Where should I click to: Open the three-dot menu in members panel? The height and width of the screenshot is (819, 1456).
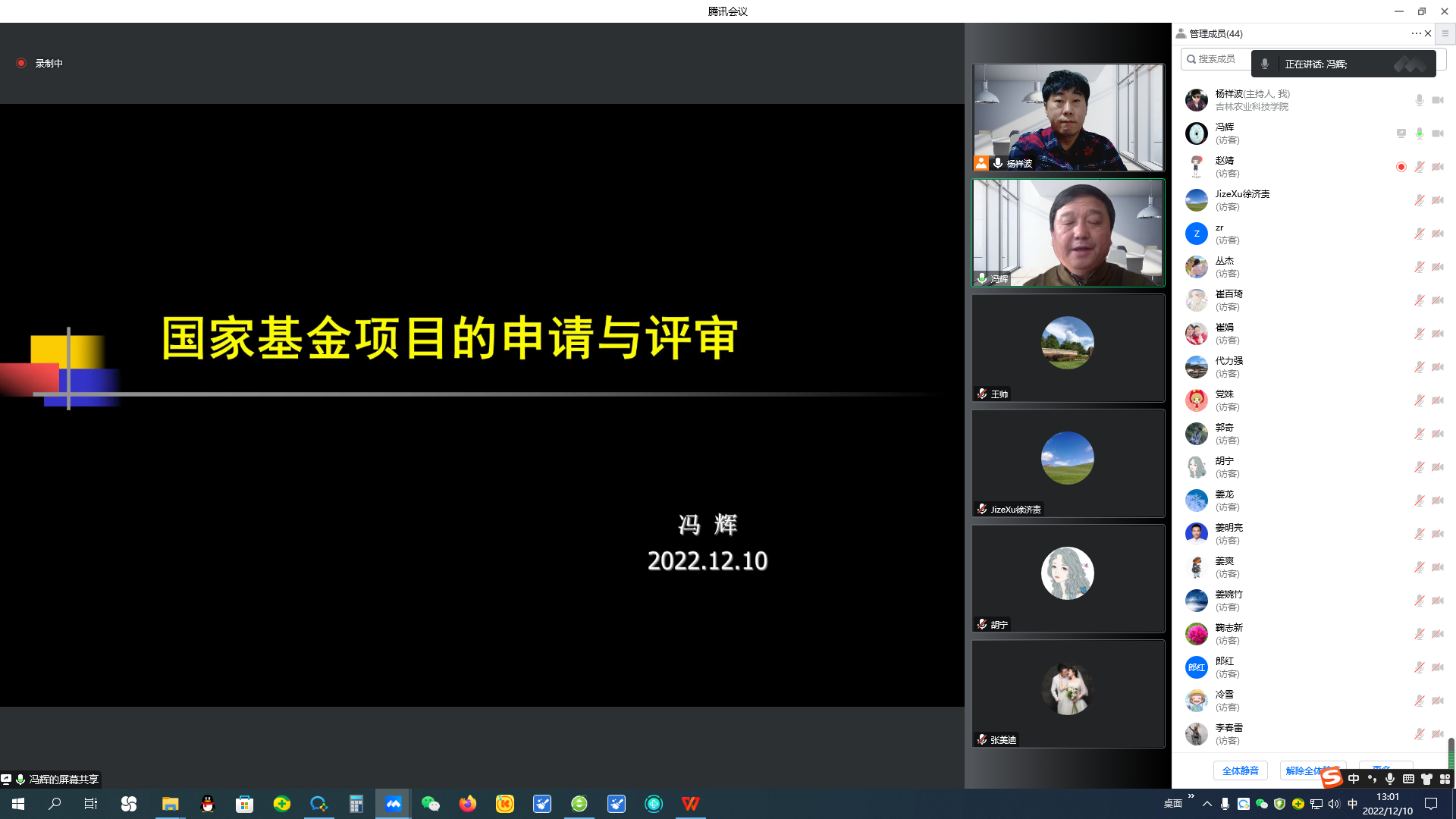[x=1415, y=33]
